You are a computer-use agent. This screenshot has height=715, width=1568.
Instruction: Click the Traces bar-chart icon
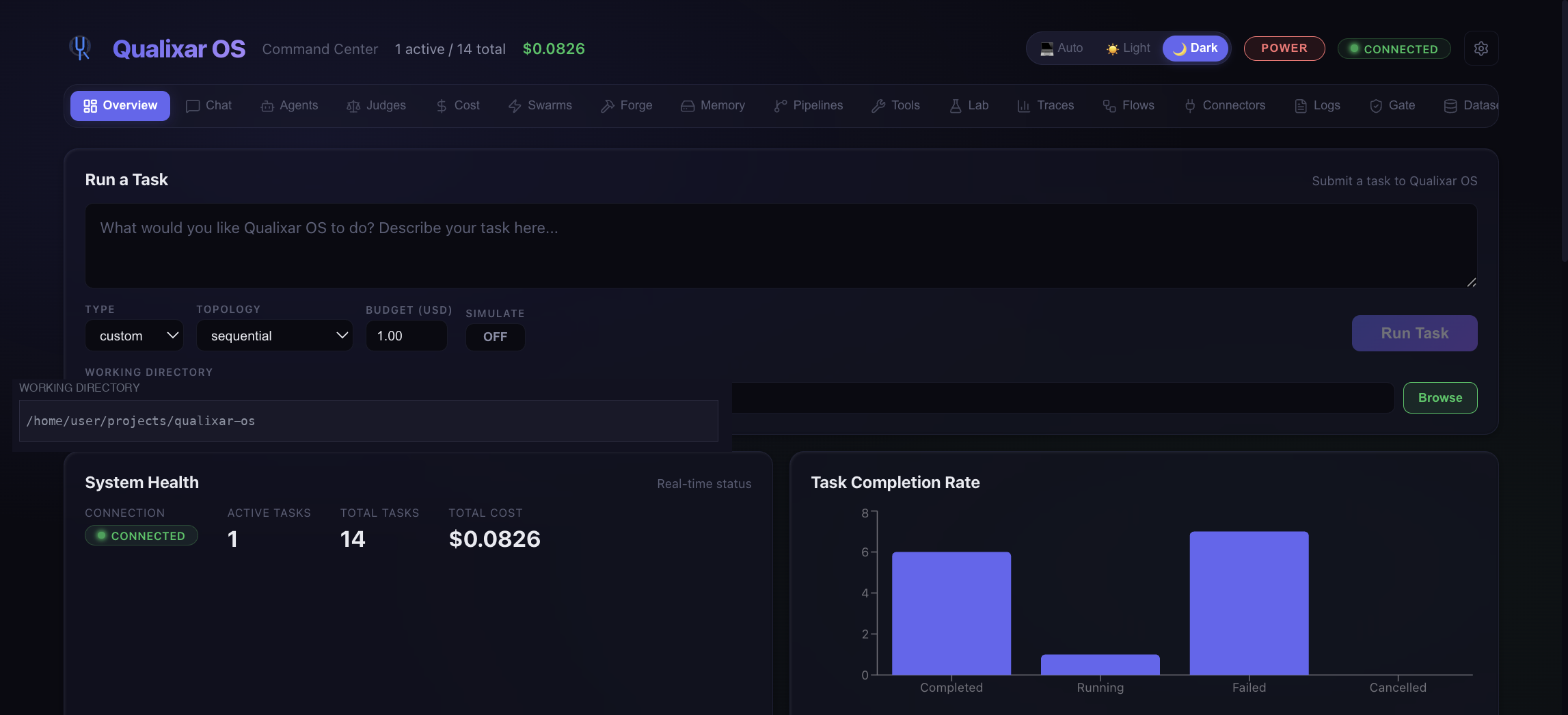click(1024, 106)
